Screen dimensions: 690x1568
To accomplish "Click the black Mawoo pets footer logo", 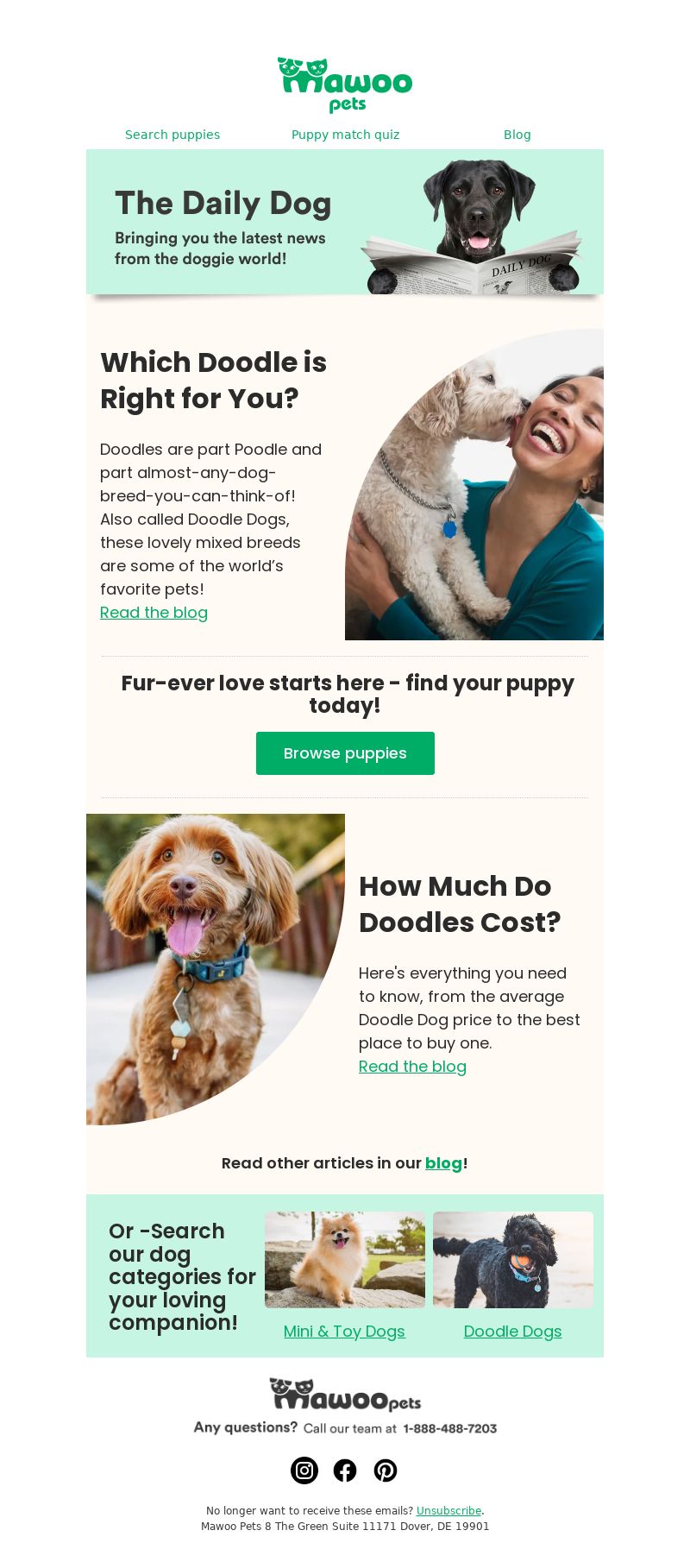I will pos(345,1395).
